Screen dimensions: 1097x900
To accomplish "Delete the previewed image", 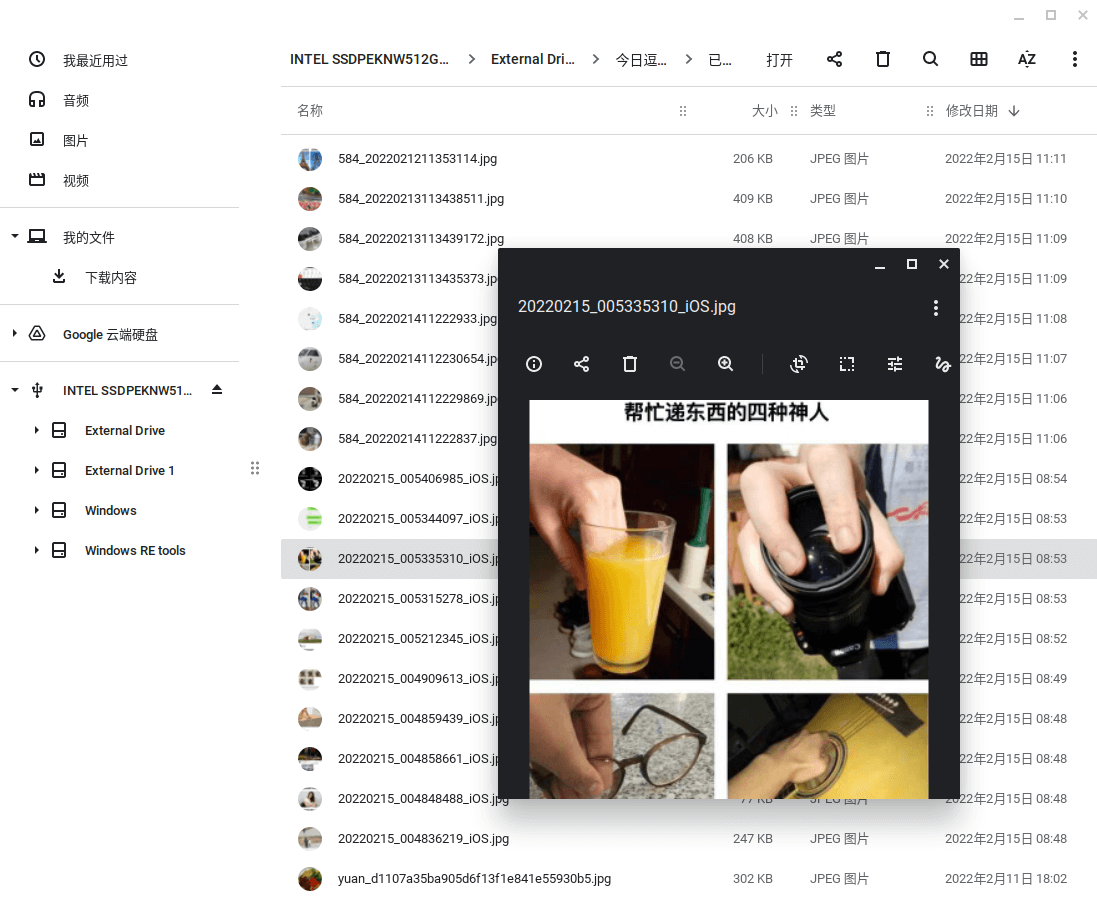I will 630,364.
